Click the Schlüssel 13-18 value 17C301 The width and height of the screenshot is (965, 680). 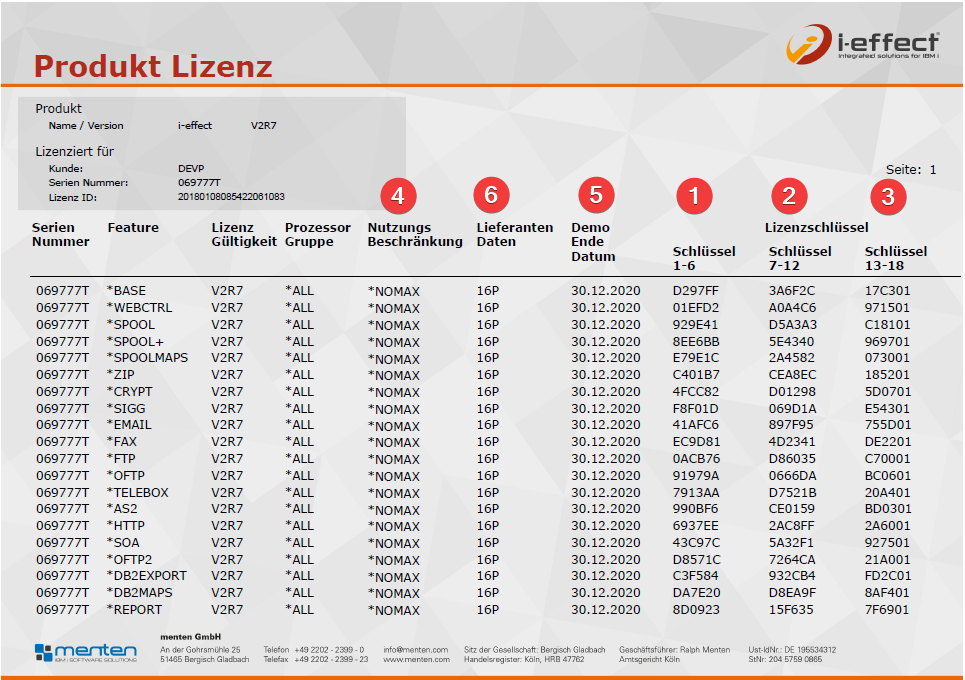point(887,291)
